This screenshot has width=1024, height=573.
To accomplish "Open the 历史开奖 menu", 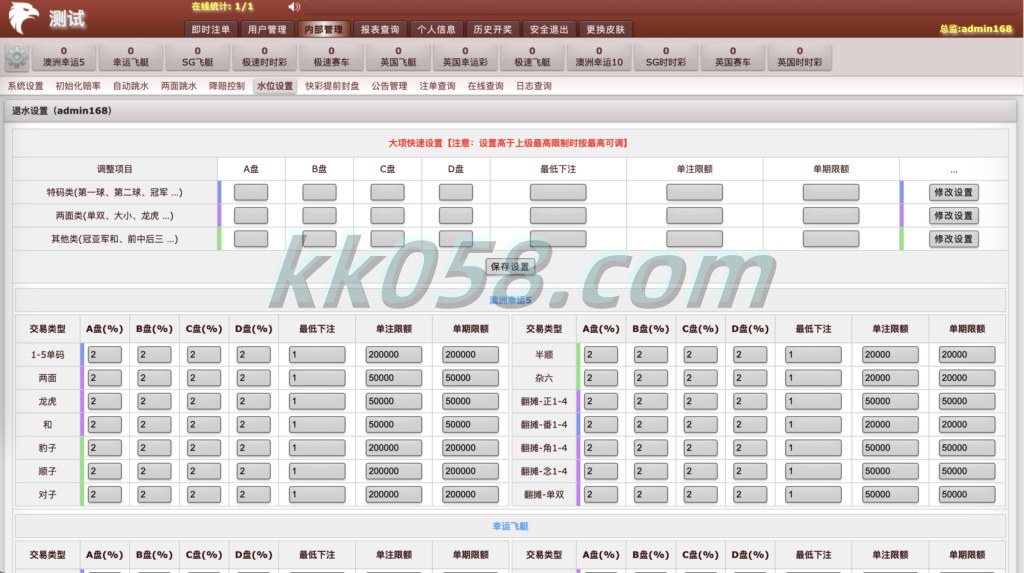I will pos(492,29).
